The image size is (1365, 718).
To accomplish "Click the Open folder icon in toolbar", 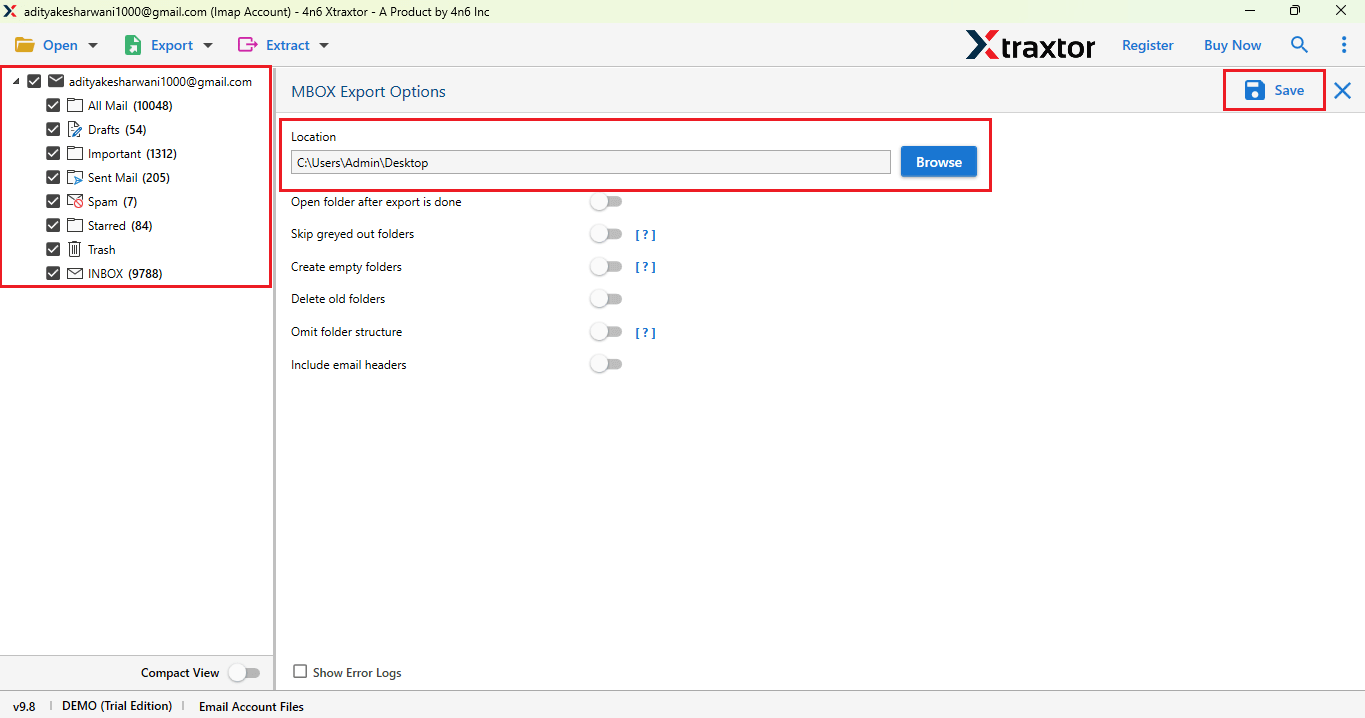I will [x=27, y=44].
